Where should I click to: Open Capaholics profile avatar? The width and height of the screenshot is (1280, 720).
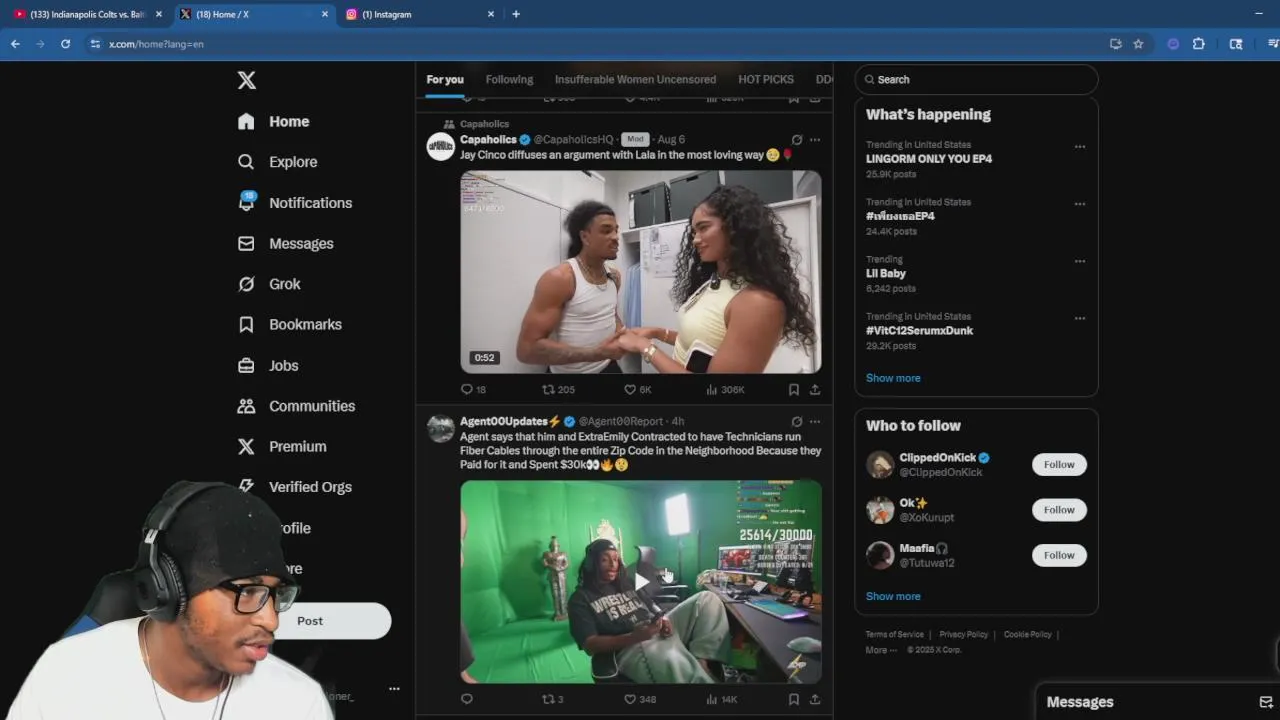441,147
